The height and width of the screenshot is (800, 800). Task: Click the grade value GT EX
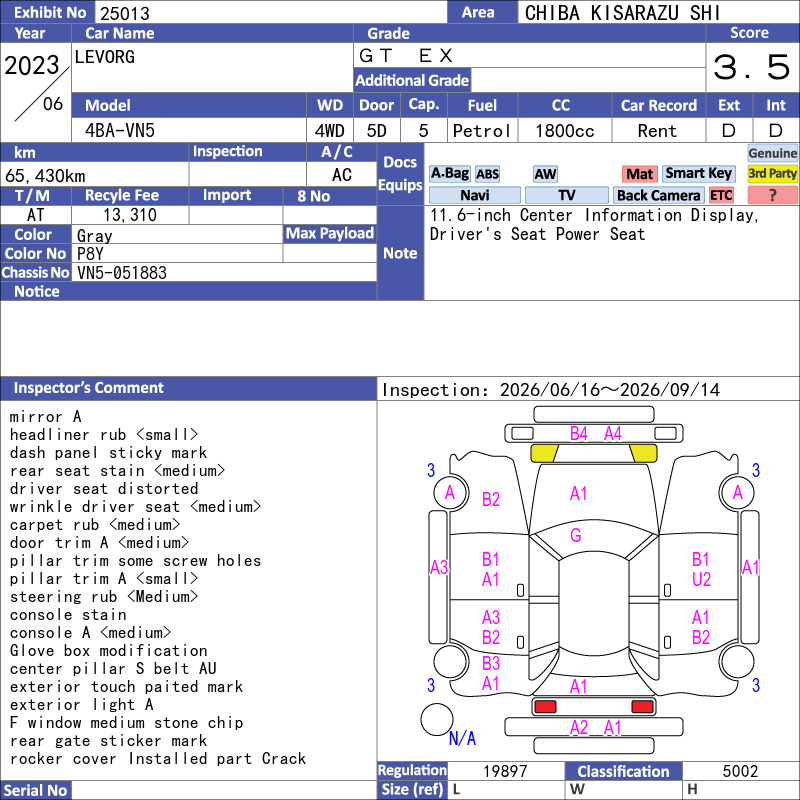[406, 55]
